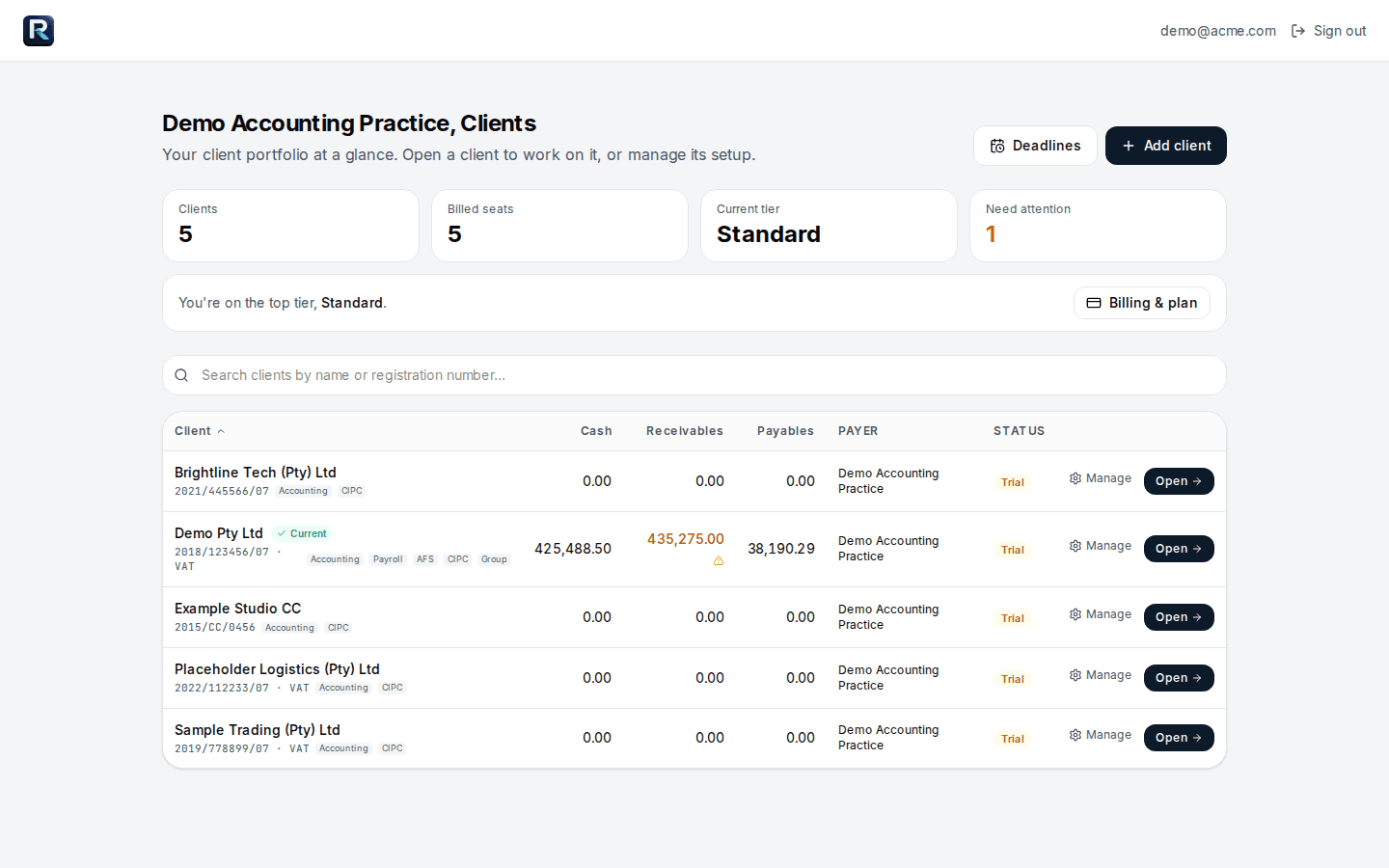This screenshot has width=1389, height=868.
Task: Click the Current checkmark badge on Demo Pty Ltd
Action: pyautogui.click(x=302, y=533)
